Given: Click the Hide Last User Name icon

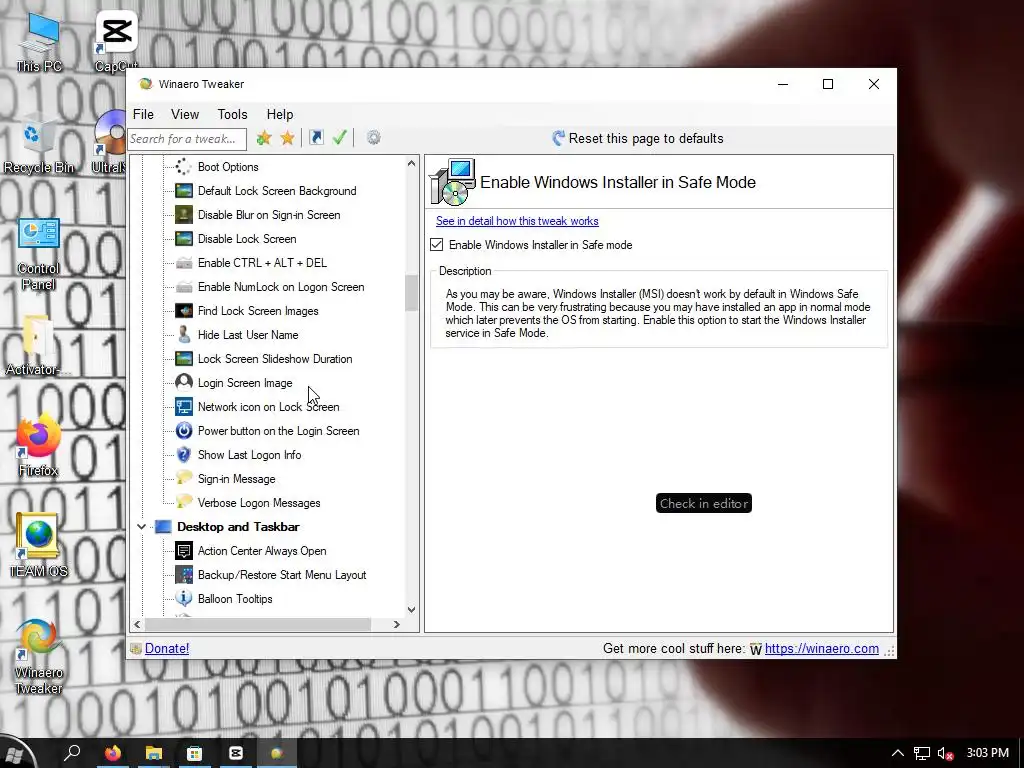Looking at the screenshot, I should 184,334.
